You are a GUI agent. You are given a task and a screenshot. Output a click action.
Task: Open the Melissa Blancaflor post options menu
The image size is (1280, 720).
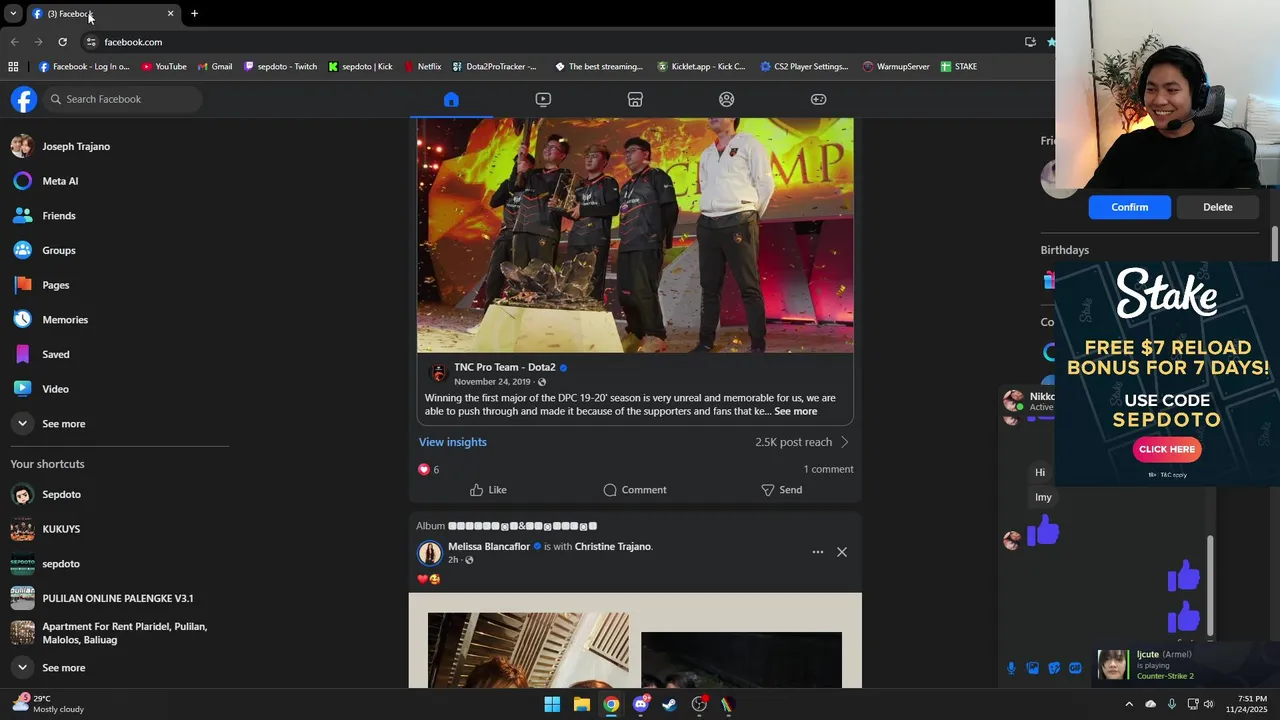(x=817, y=552)
